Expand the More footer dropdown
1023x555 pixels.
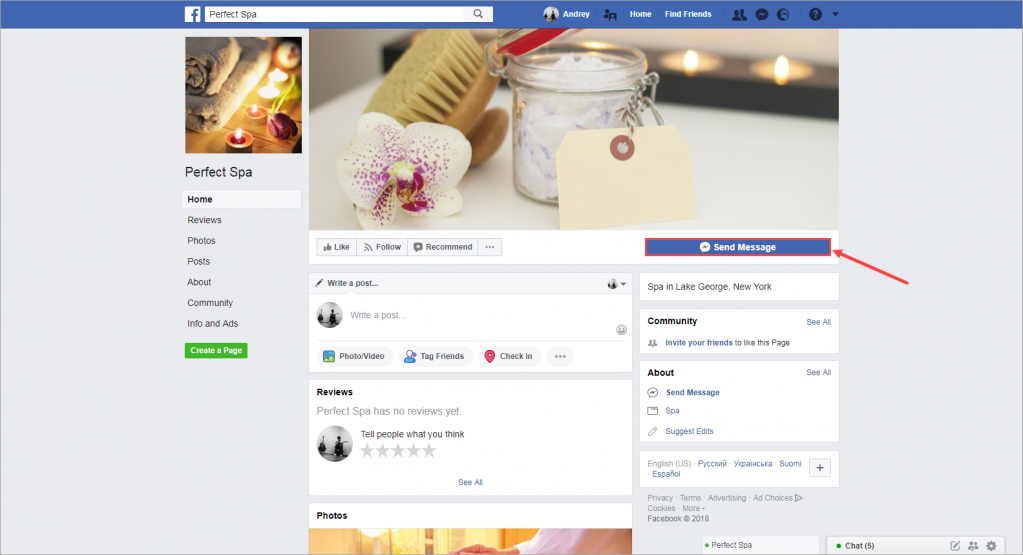(x=694, y=508)
